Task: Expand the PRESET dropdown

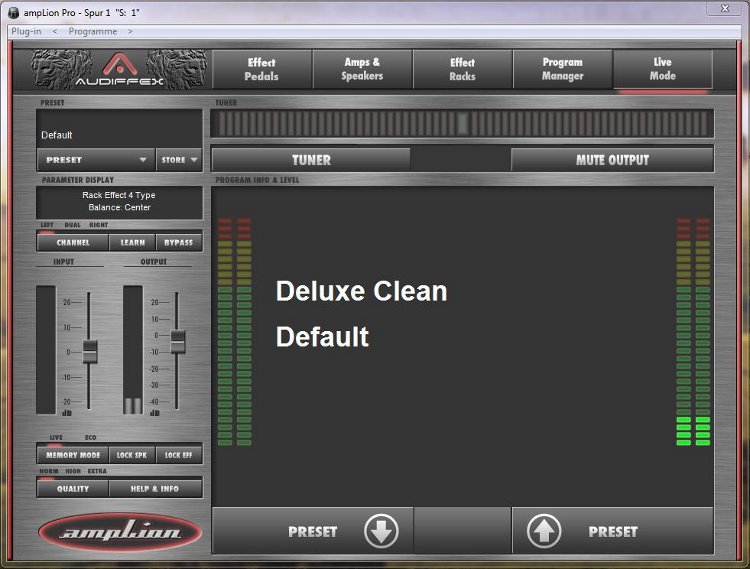Action: (x=96, y=160)
